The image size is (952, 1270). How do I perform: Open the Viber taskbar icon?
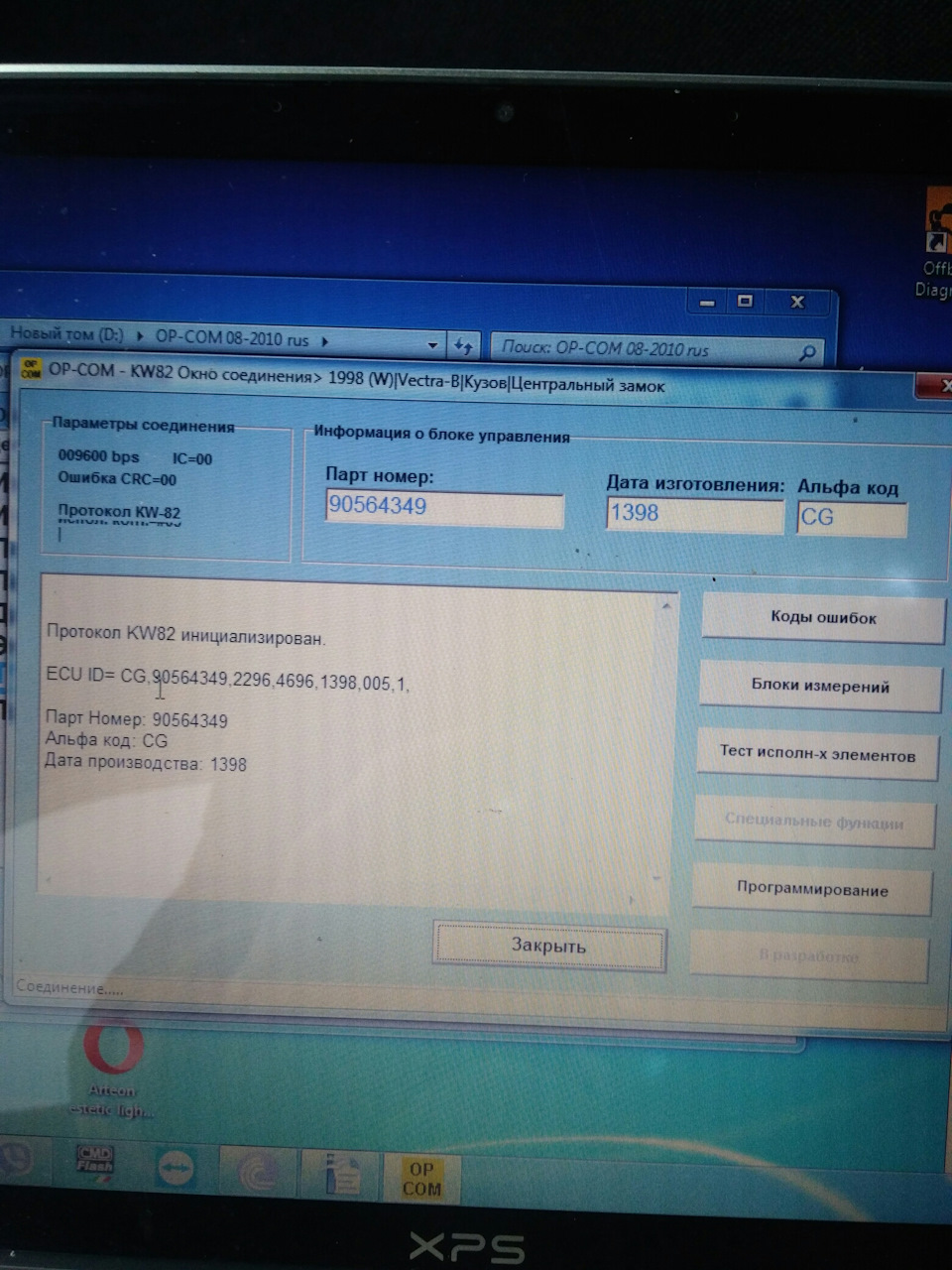click(x=17, y=1161)
